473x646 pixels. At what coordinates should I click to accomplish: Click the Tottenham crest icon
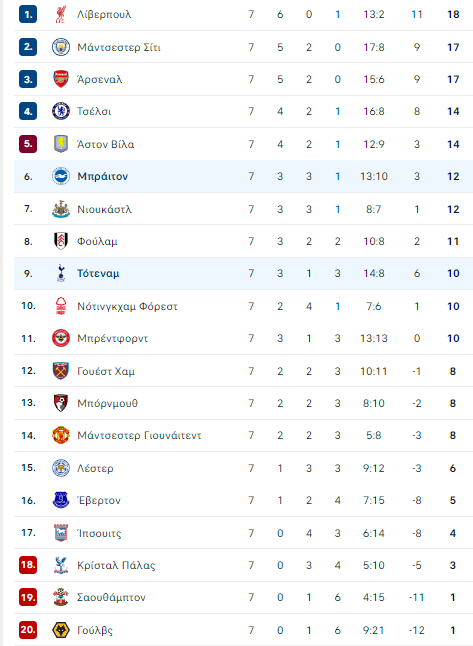[x=61, y=273]
